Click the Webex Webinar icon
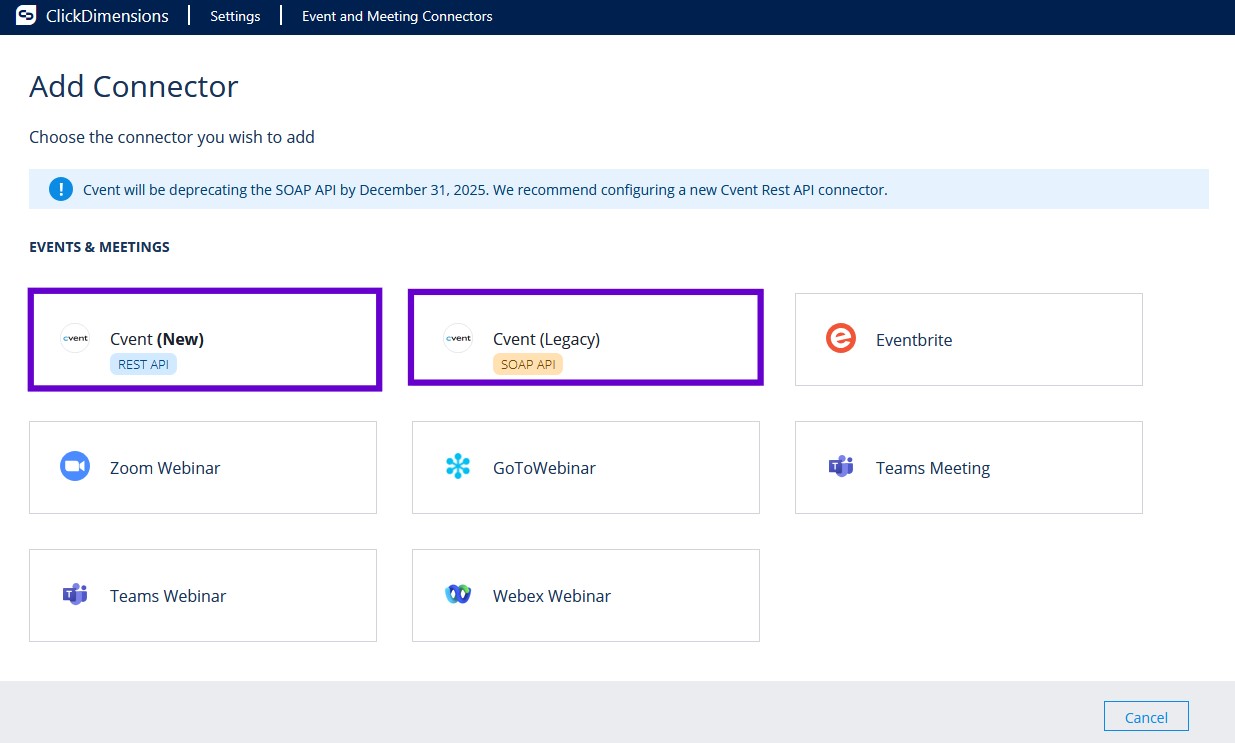Viewport: 1235px width, 743px height. coord(458,595)
